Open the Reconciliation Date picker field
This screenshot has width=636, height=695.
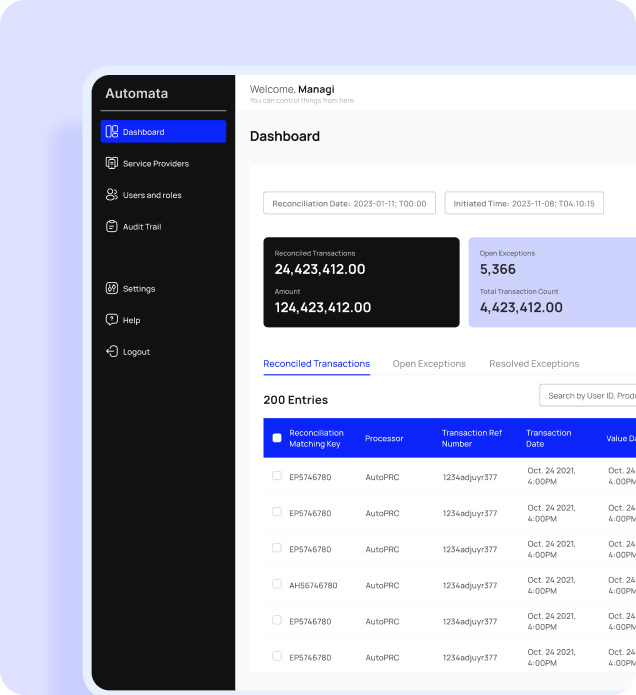click(x=349, y=203)
